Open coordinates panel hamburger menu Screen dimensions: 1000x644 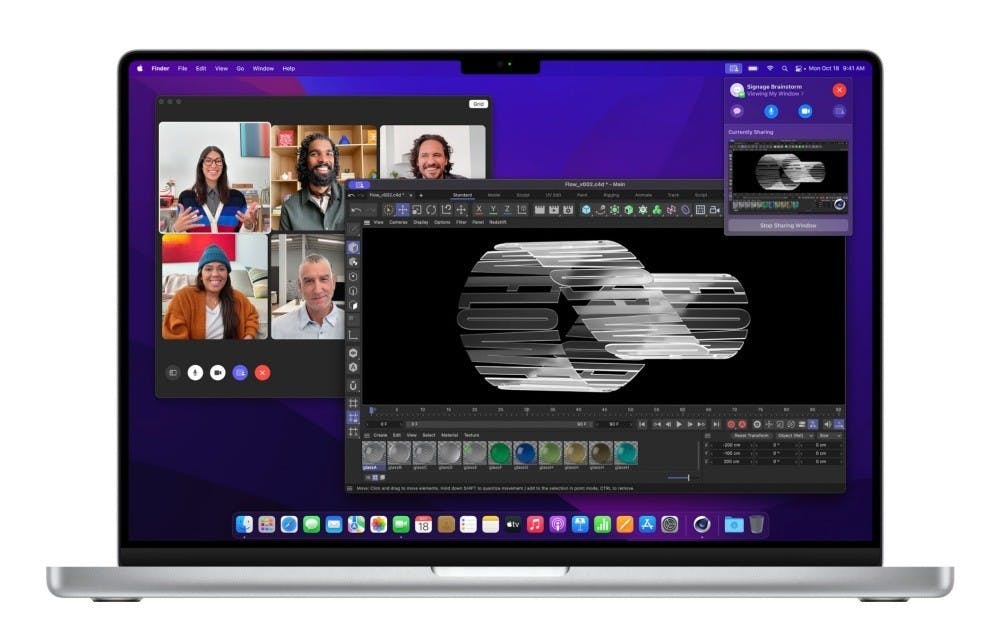point(707,435)
